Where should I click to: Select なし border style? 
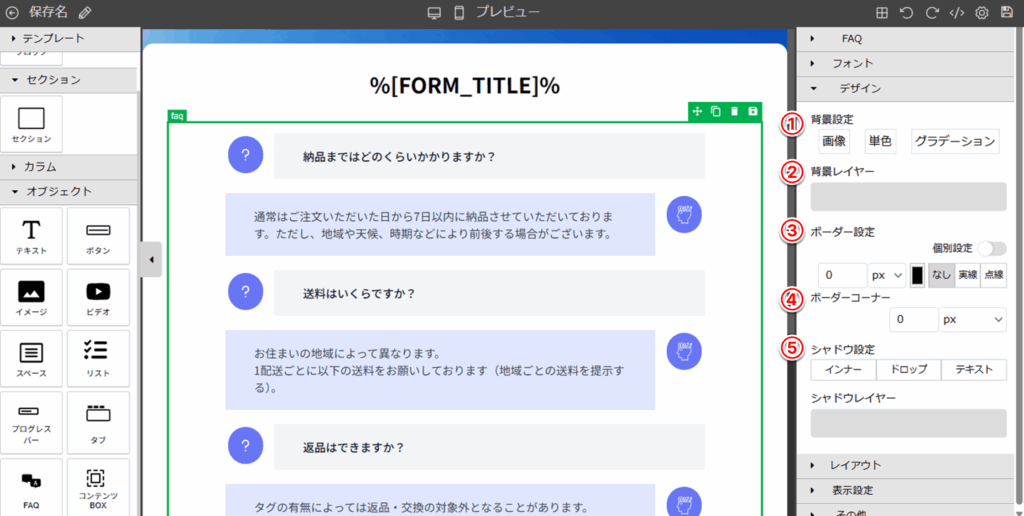pos(941,275)
